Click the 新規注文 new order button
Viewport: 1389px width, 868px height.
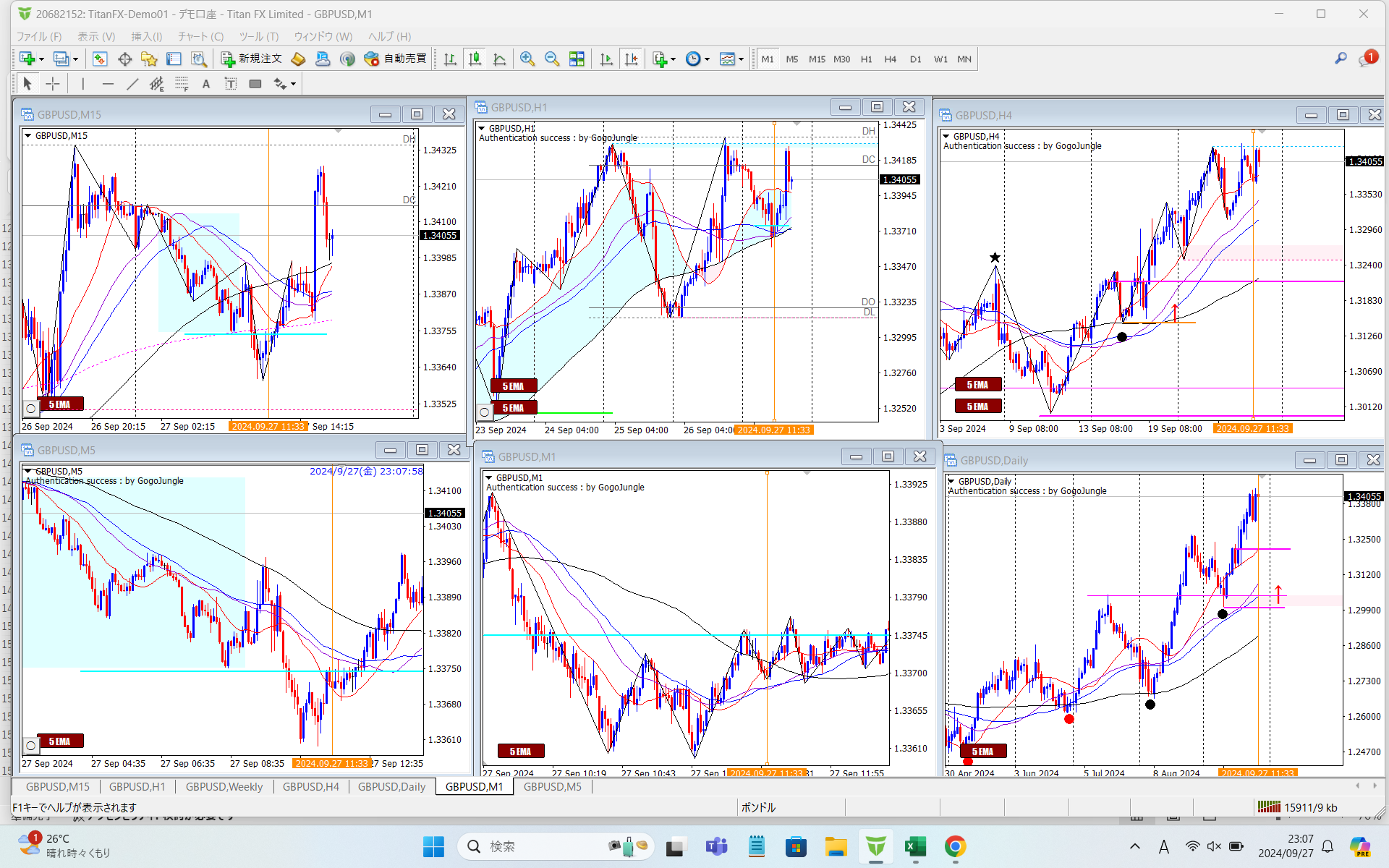251,59
